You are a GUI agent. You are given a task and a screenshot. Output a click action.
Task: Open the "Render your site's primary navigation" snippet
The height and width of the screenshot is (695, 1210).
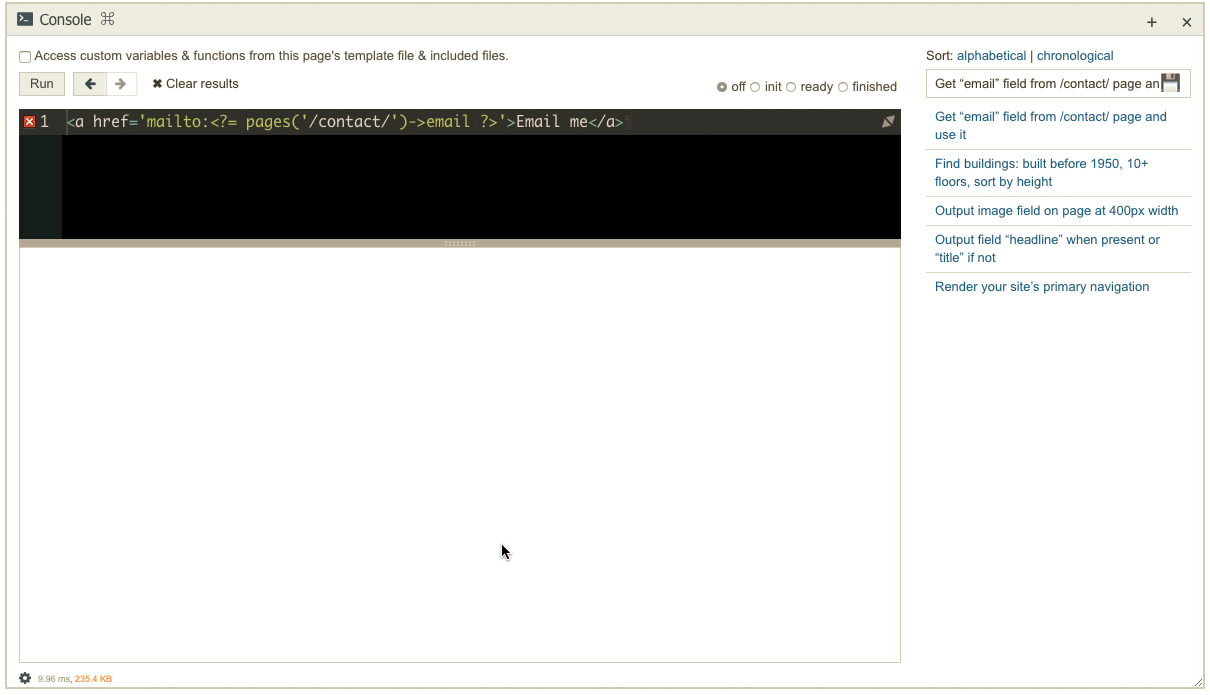click(1041, 286)
